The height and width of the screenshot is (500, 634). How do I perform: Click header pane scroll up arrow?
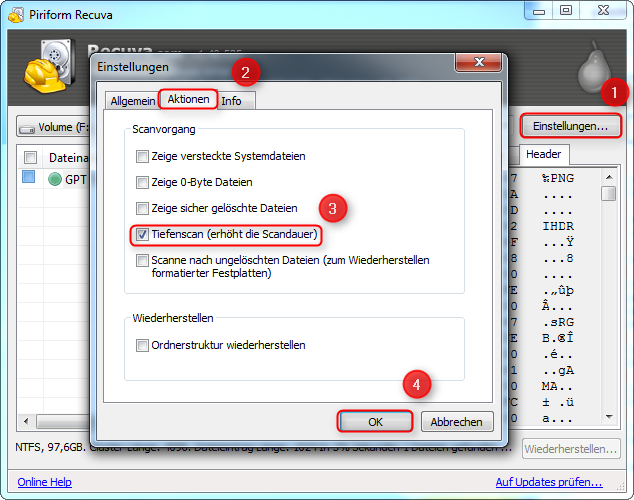point(609,177)
